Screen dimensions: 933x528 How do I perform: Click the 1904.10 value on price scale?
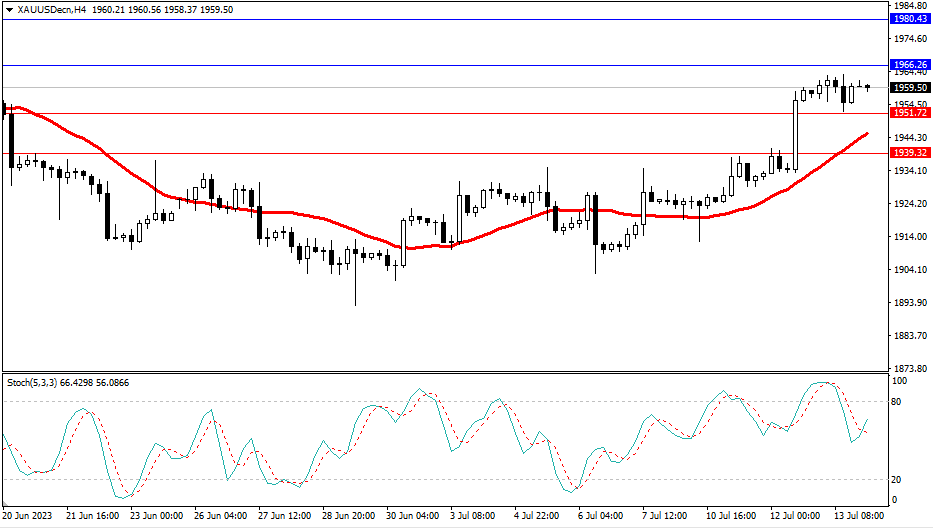click(910, 270)
